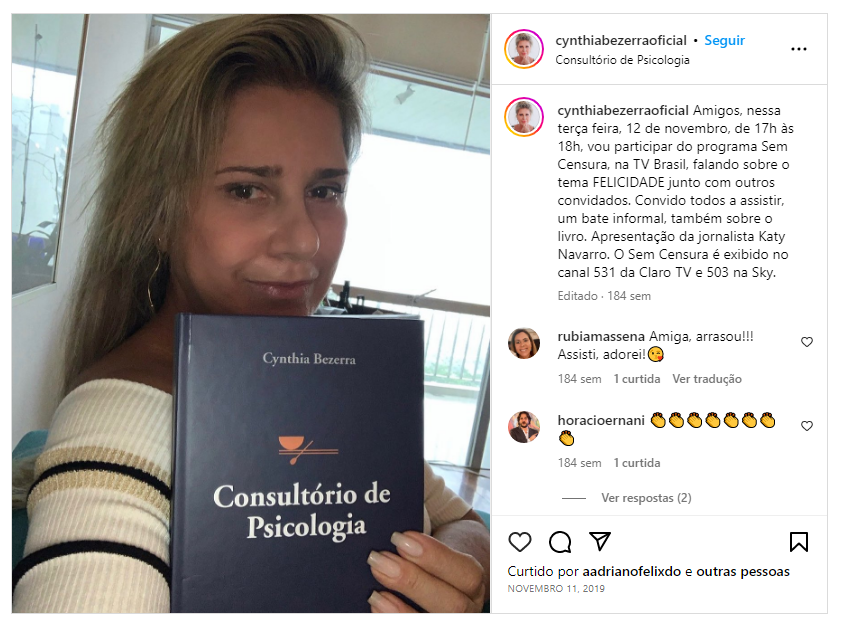Image resolution: width=861 pixels, height=639 pixels.
Task: Open rubiamassena username link
Action: pyautogui.click(x=601, y=337)
